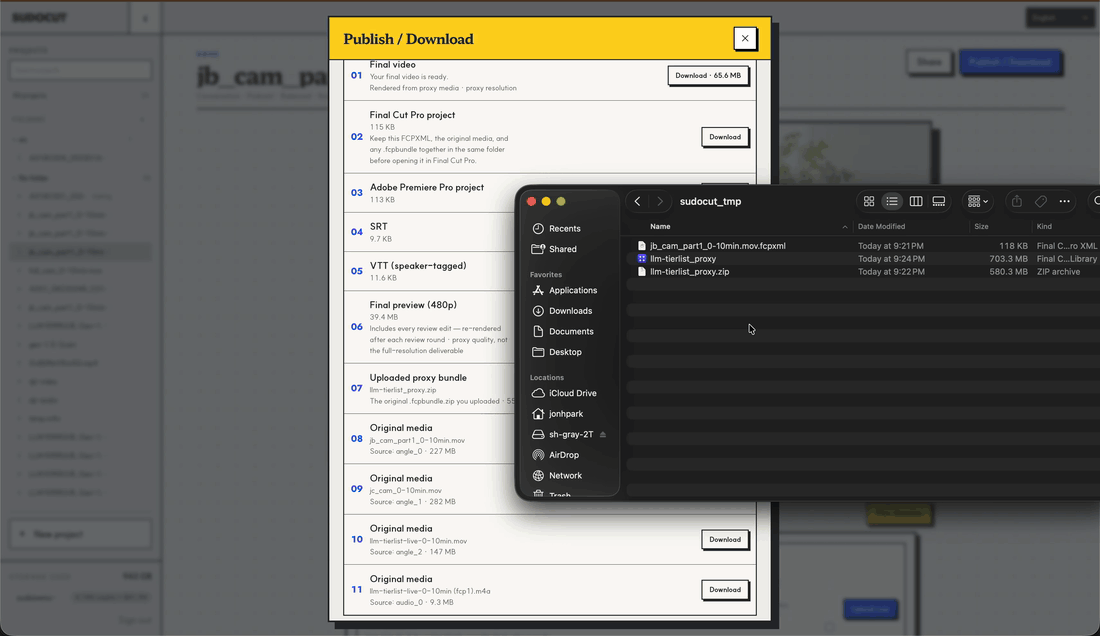Image resolution: width=1100 pixels, height=636 pixels.
Task: Go back with Finder back arrow
Action: click(637, 201)
